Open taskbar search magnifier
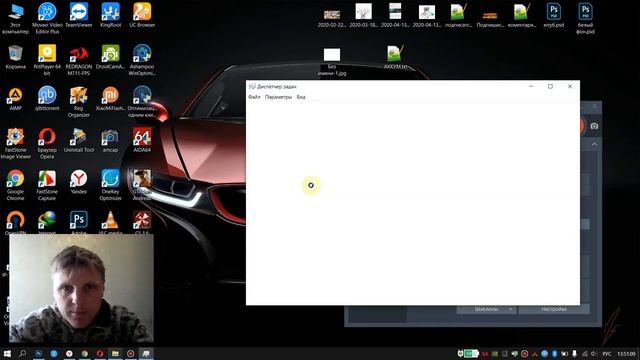This screenshot has width=640, height=360. [x=22, y=353]
